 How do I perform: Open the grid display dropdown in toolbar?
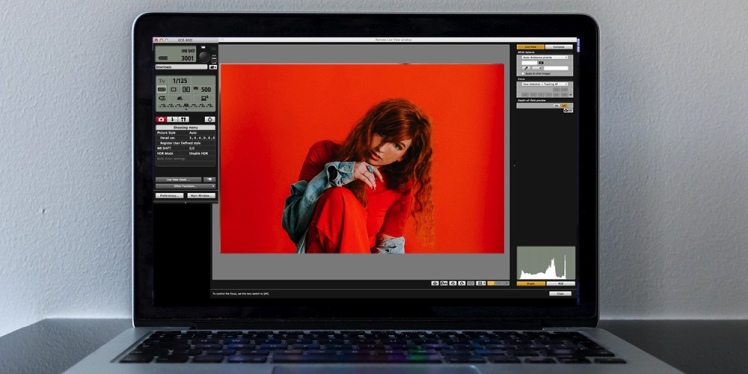tap(481, 283)
